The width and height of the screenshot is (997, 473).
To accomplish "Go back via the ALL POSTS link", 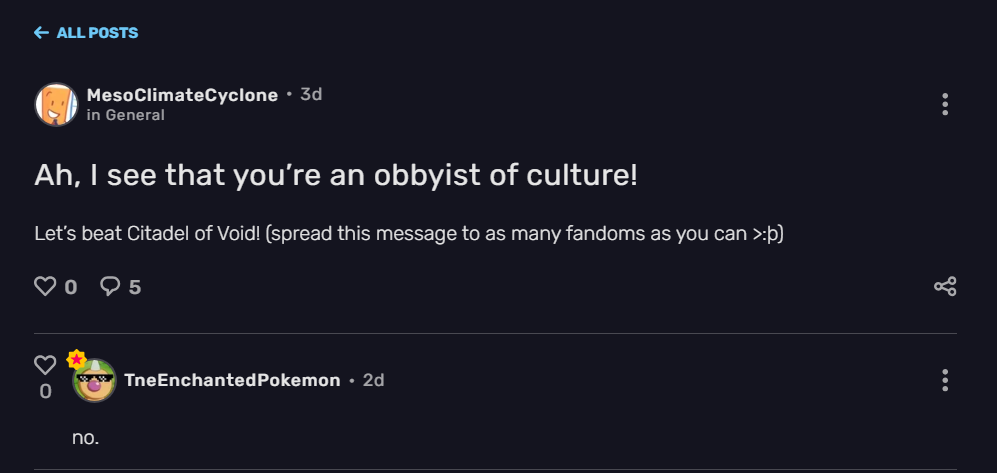I will coord(97,33).
